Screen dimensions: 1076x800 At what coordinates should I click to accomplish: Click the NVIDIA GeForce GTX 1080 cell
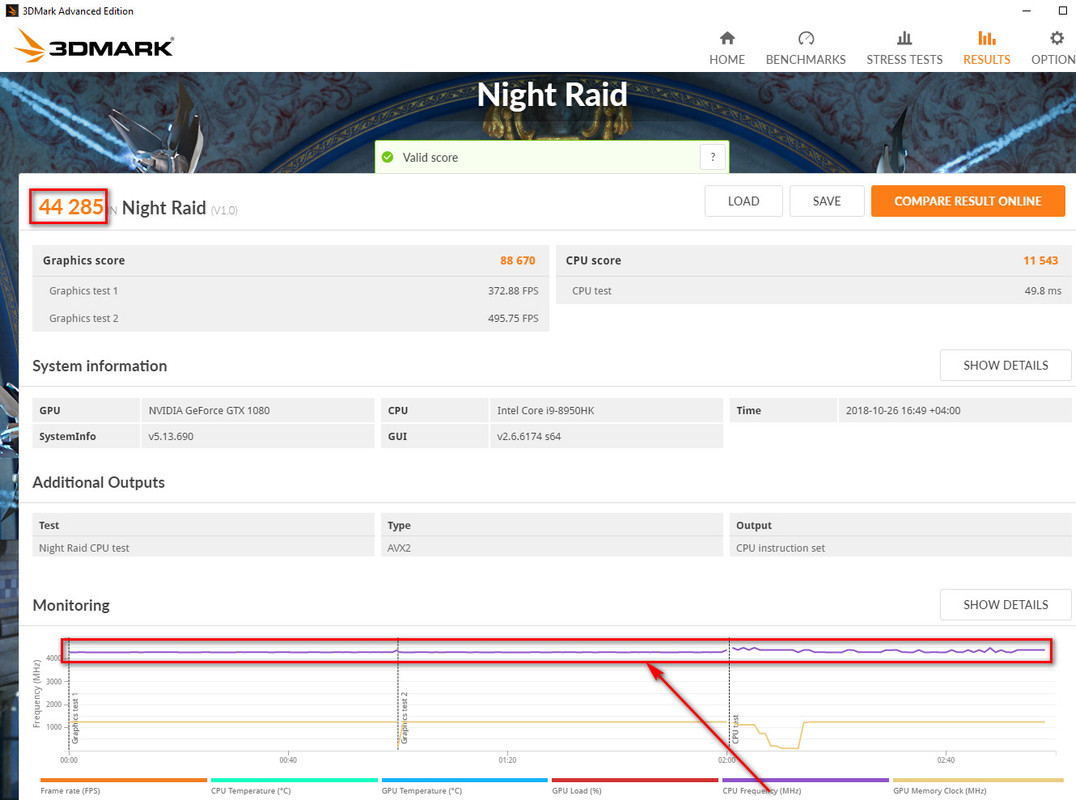point(257,410)
